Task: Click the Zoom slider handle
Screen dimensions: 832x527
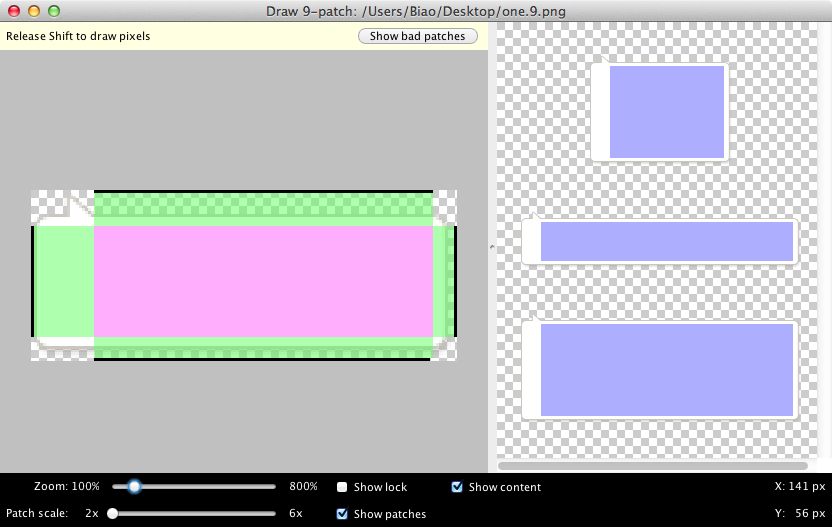Action: click(135, 486)
